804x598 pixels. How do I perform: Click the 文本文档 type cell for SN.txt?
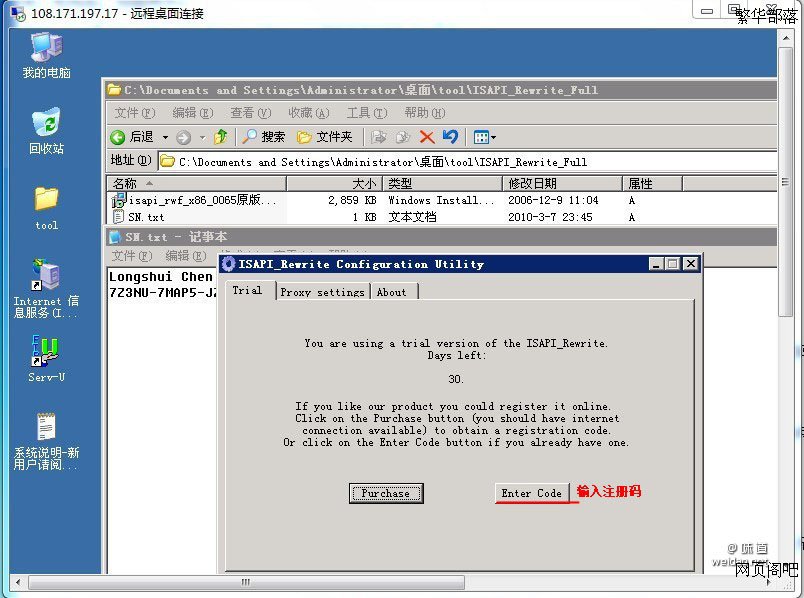[x=412, y=217]
